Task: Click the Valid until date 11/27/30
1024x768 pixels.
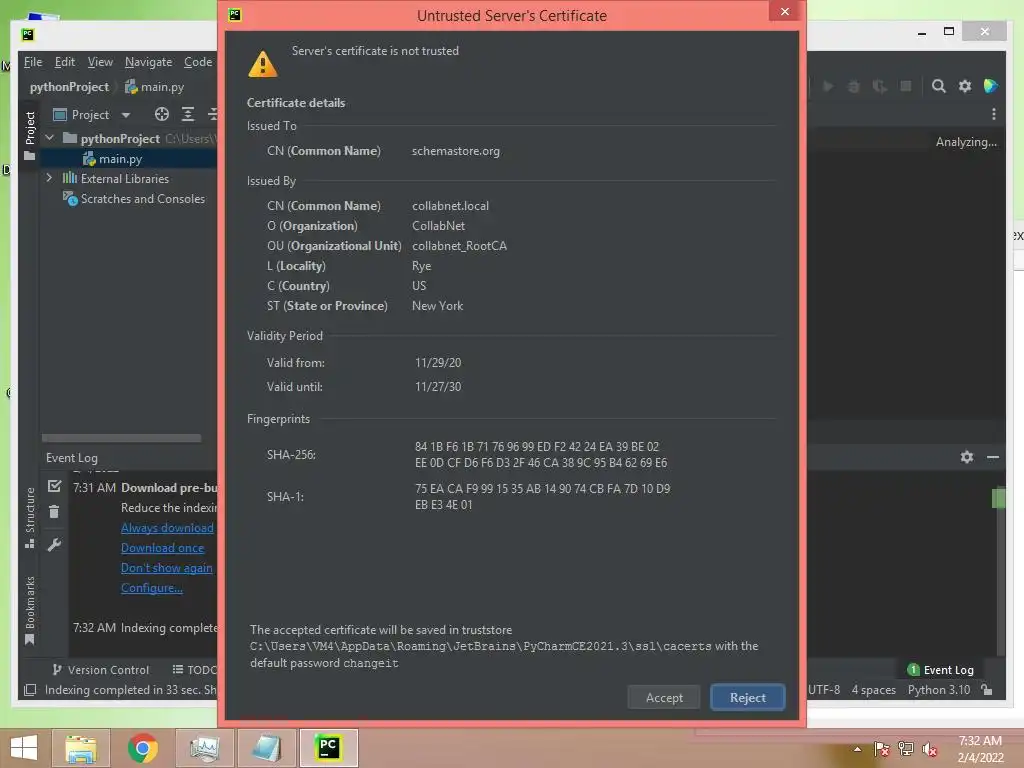Action: [438, 387]
